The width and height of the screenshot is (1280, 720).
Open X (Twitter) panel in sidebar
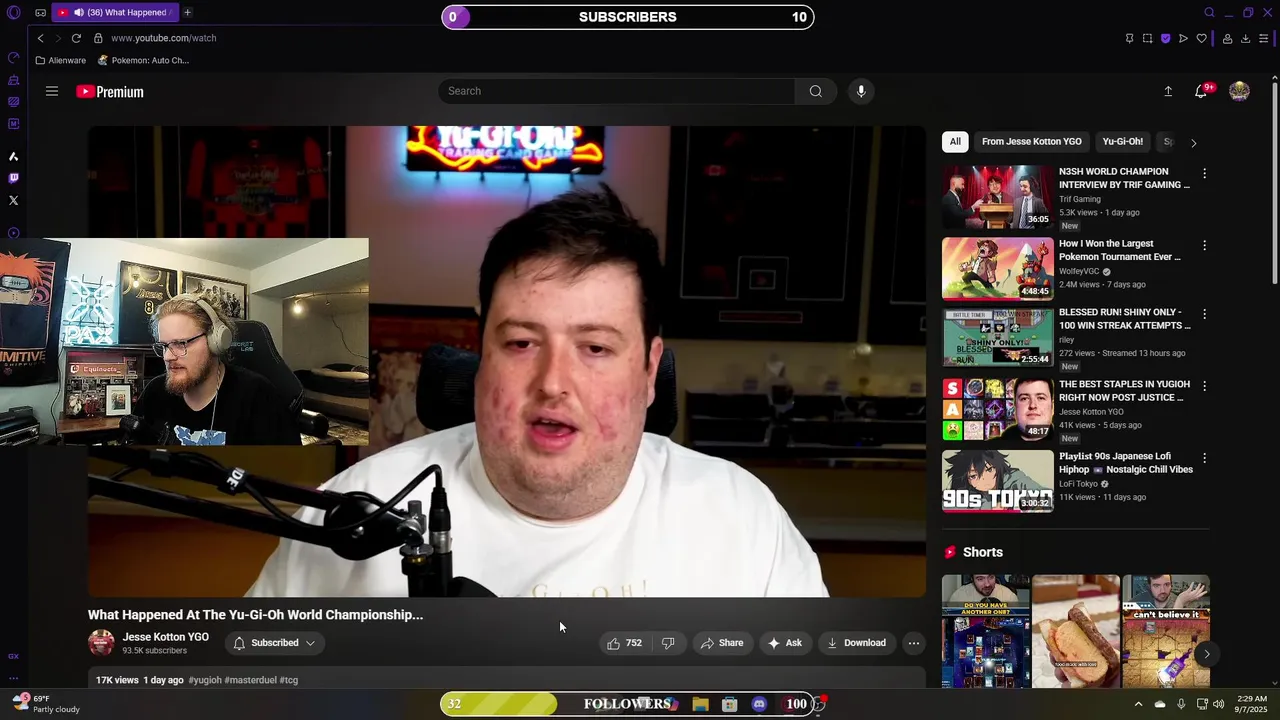click(13, 200)
